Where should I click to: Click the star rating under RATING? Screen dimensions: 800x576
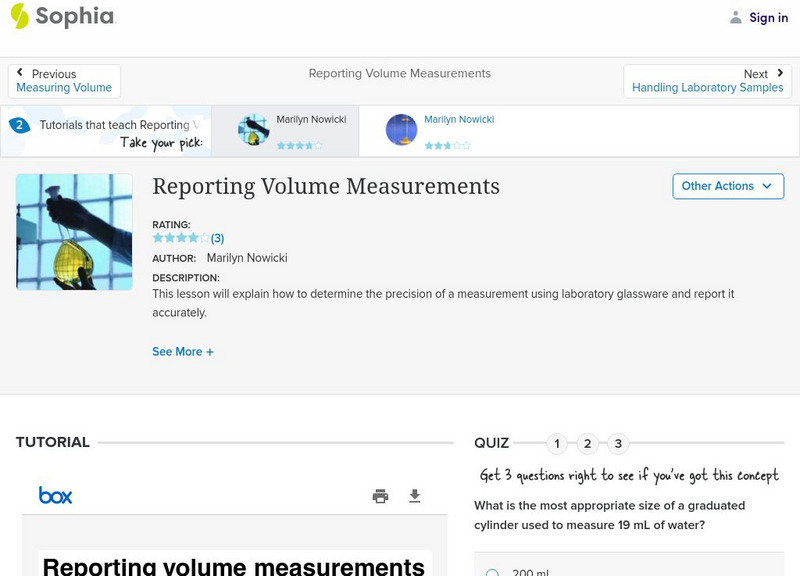[x=180, y=238]
